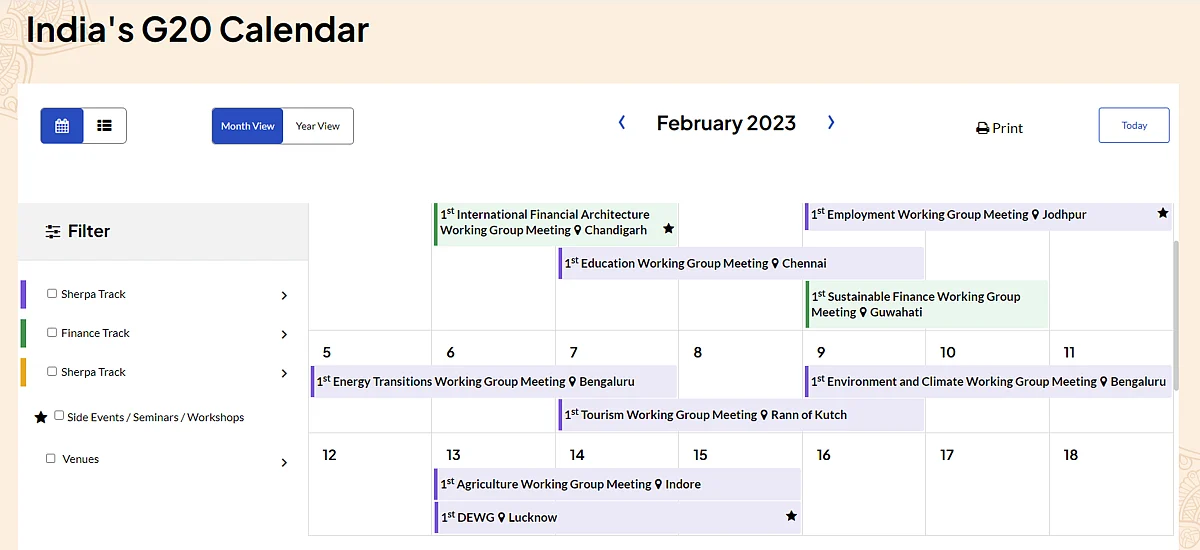
Task: Click star on Employment Working Group Jodhpur event
Action: pyautogui.click(x=1163, y=213)
